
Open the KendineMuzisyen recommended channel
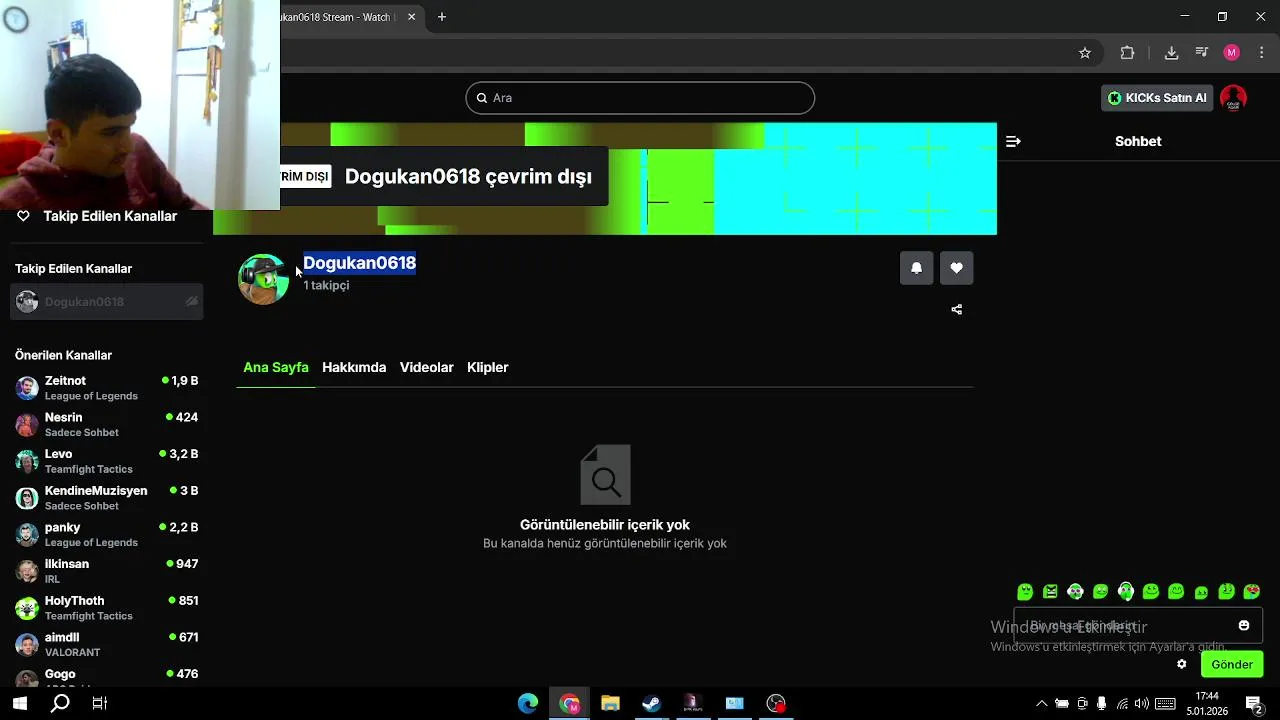point(107,498)
